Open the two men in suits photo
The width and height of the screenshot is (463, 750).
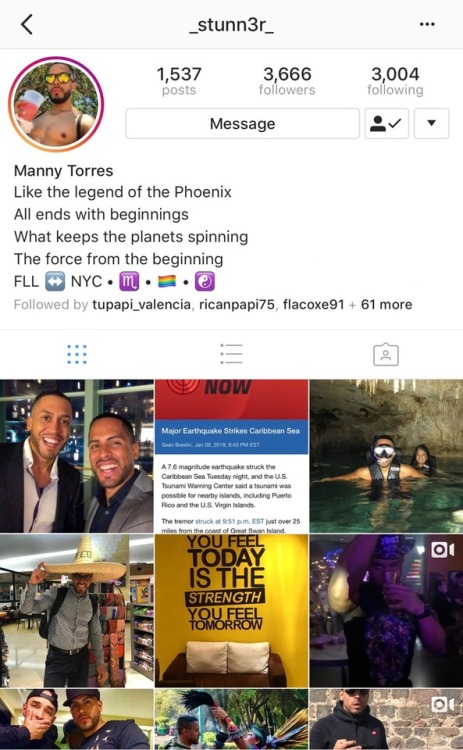[77, 456]
